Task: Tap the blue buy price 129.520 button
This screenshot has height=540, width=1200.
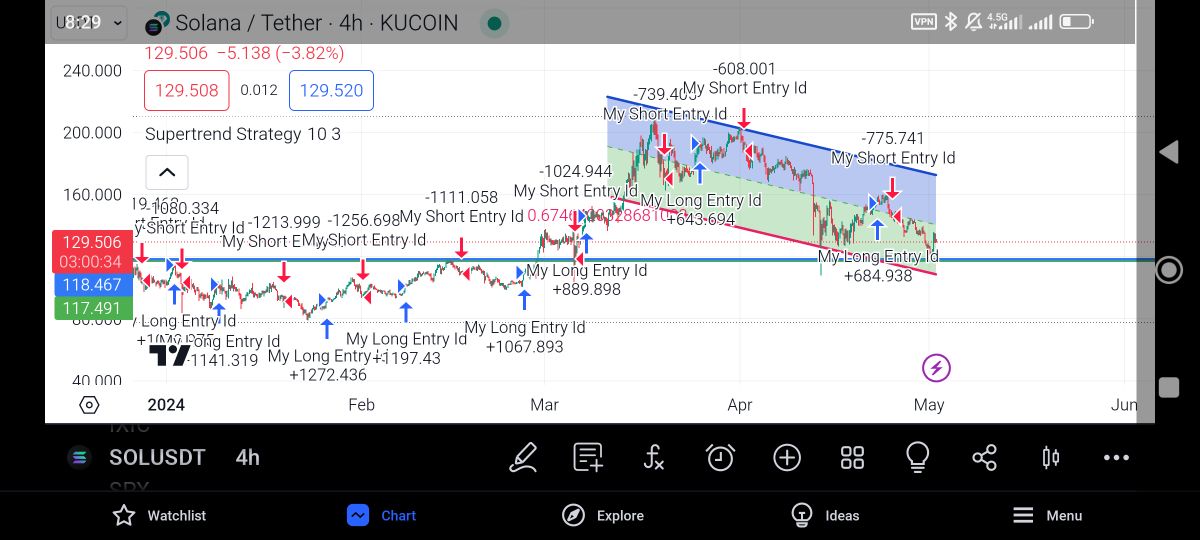Action: [x=331, y=90]
